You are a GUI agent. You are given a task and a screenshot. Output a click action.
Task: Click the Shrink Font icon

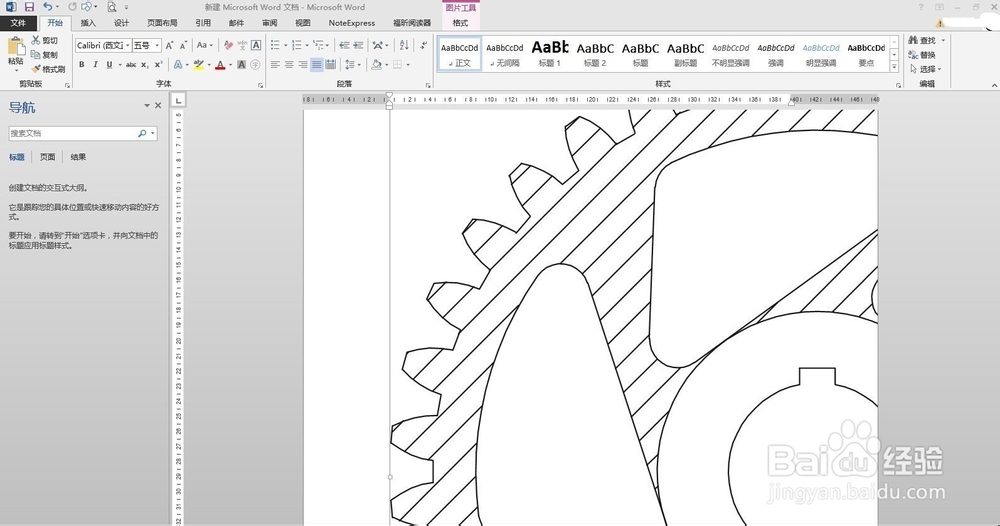(183, 45)
